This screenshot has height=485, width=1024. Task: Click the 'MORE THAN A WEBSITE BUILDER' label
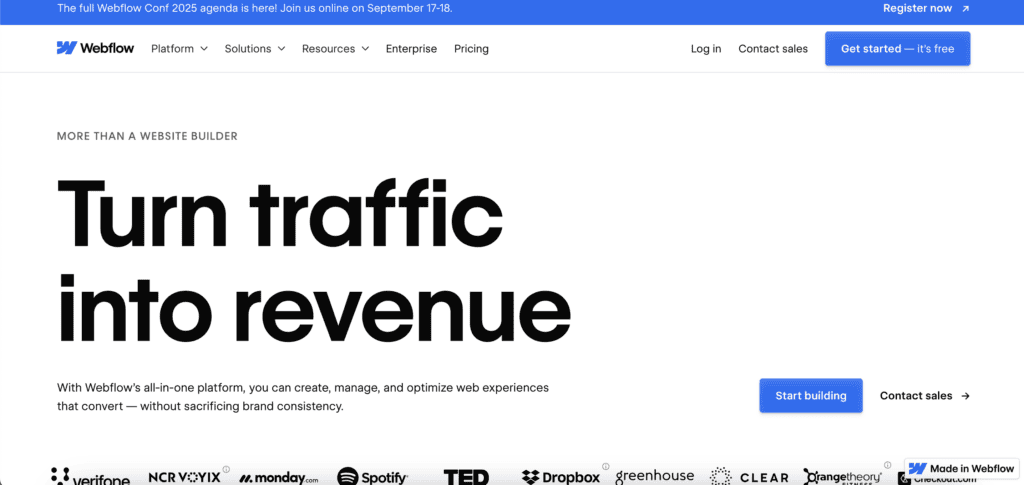coord(147,136)
